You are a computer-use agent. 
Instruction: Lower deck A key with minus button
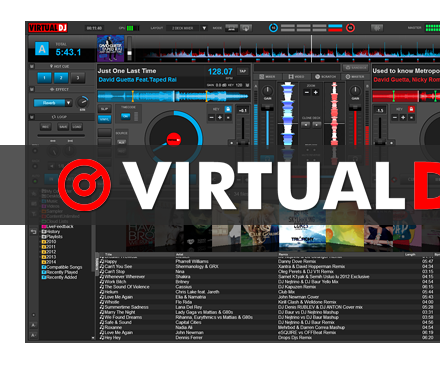211,117
